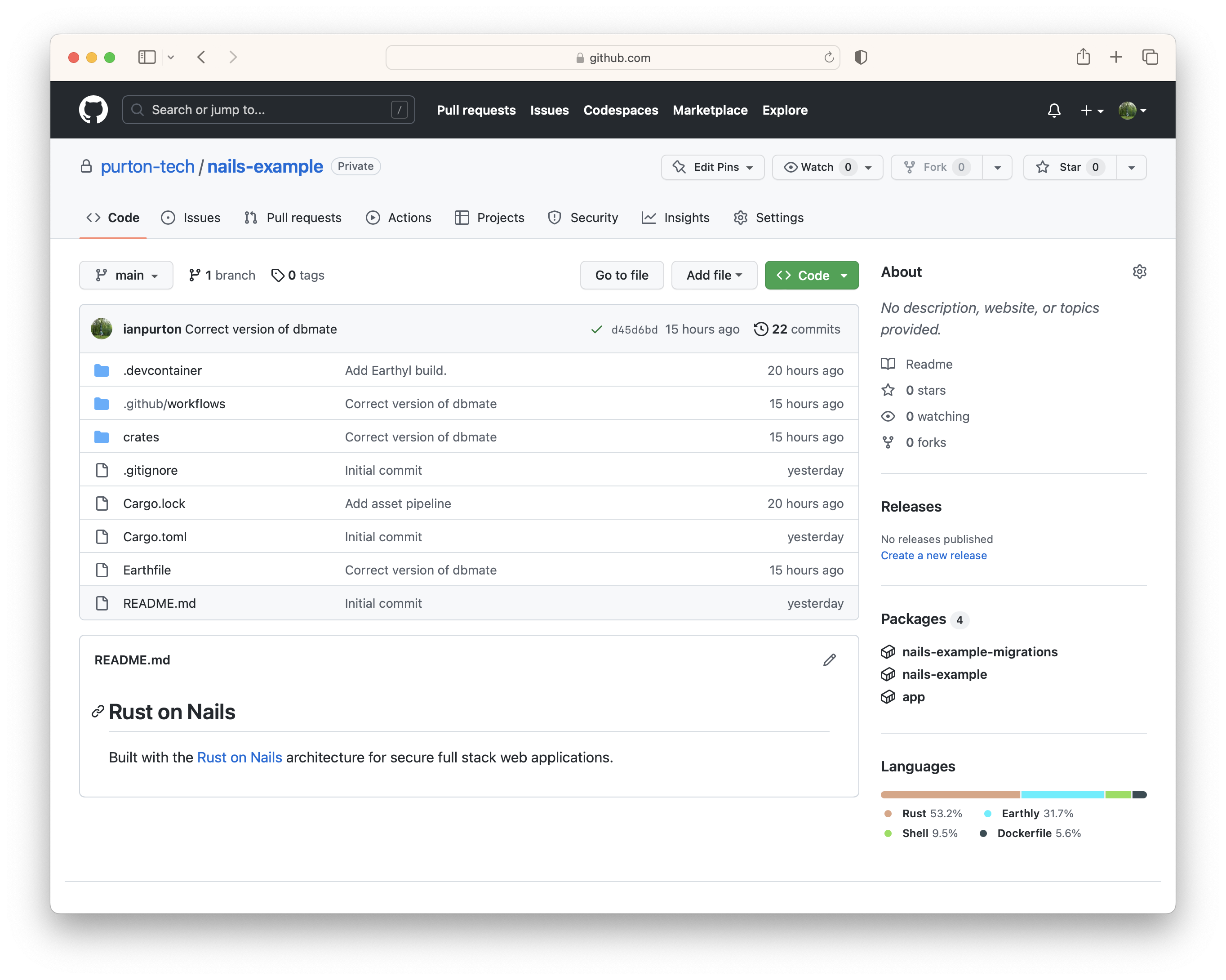Reload the page in the address bar

click(829, 58)
